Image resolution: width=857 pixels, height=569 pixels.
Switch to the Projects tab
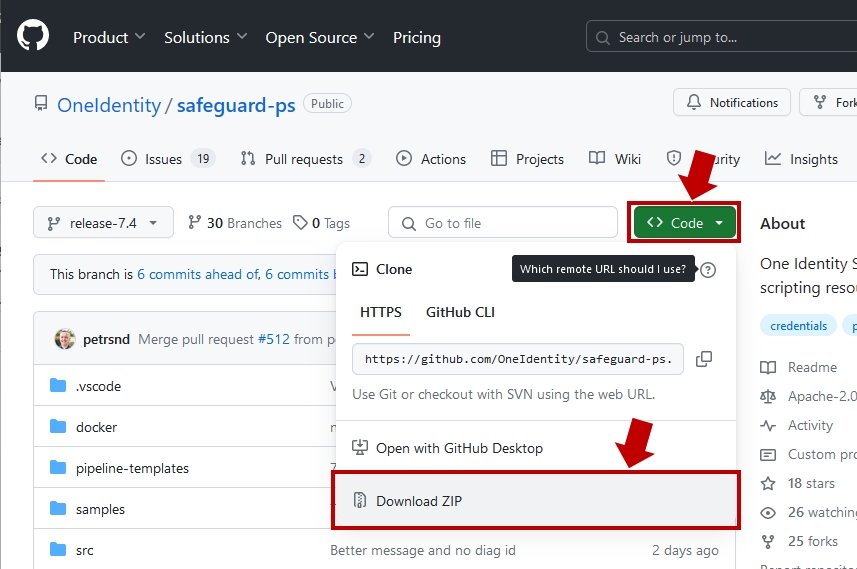pyautogui.click(x=527, y=159)
